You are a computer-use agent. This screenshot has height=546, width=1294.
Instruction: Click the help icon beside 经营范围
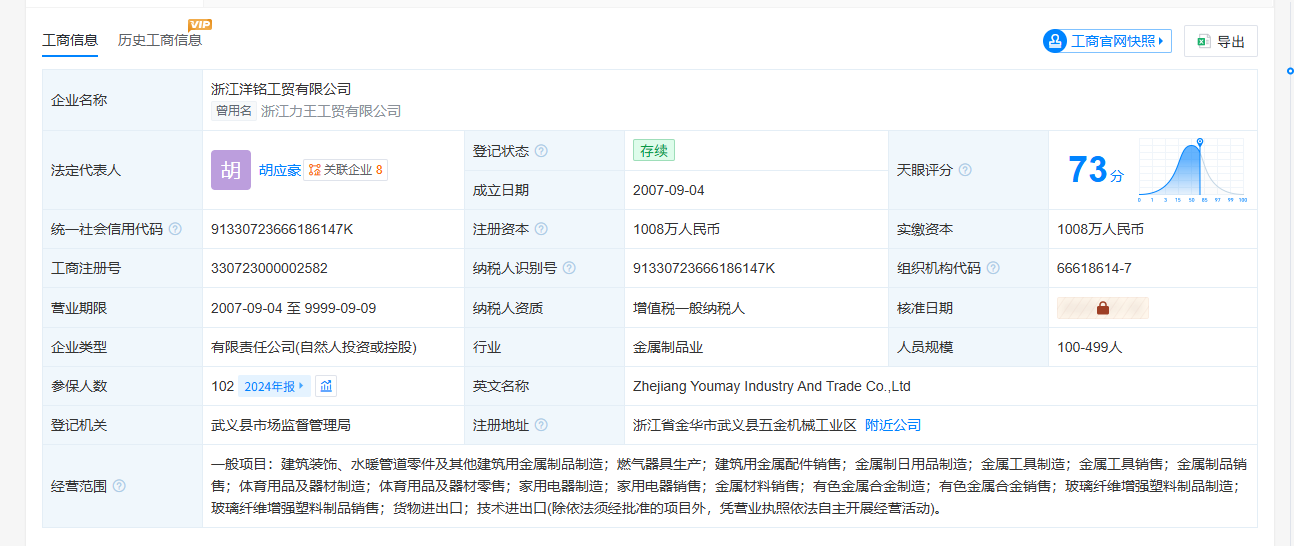(119, 486)
